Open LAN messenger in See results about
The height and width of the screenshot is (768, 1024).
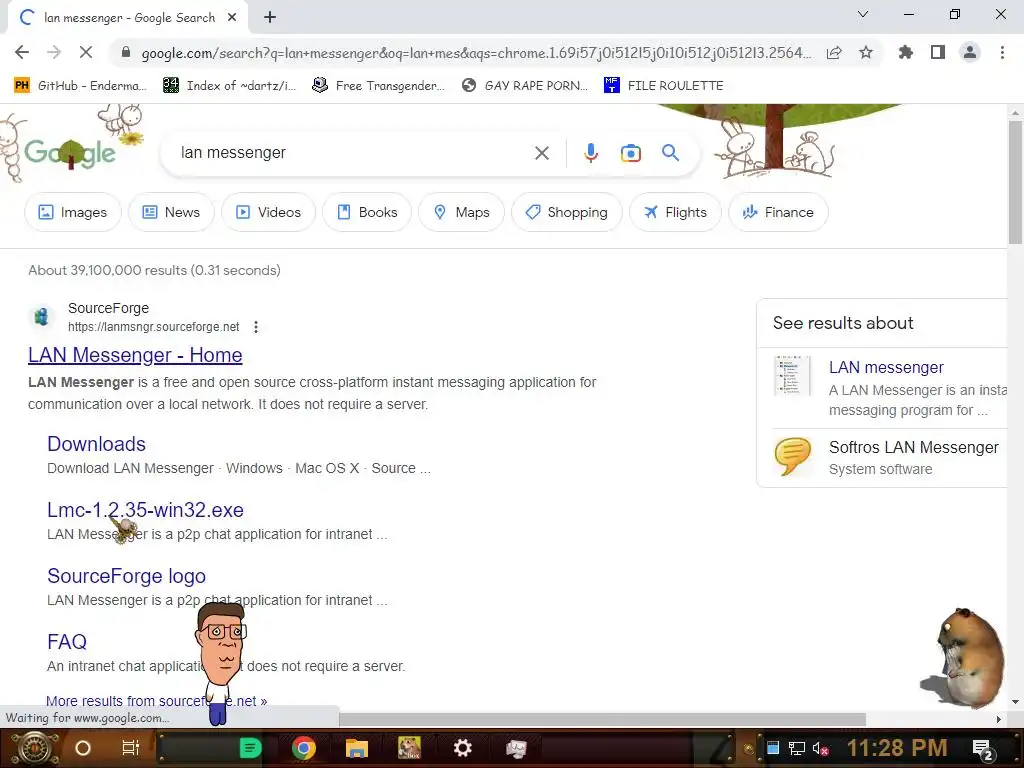tap(886, 368)
